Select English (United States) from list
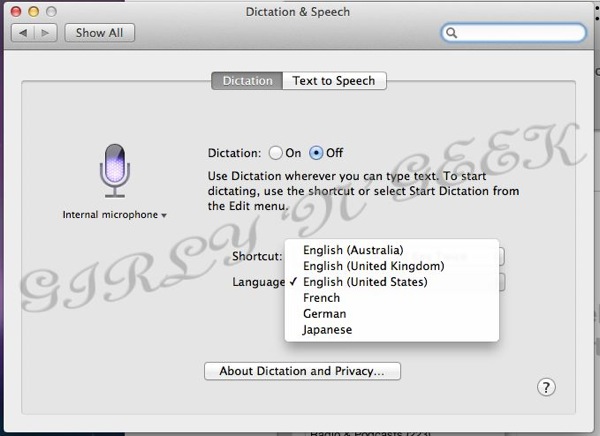Viewport: 600px width, 436px height. point(392,282)
